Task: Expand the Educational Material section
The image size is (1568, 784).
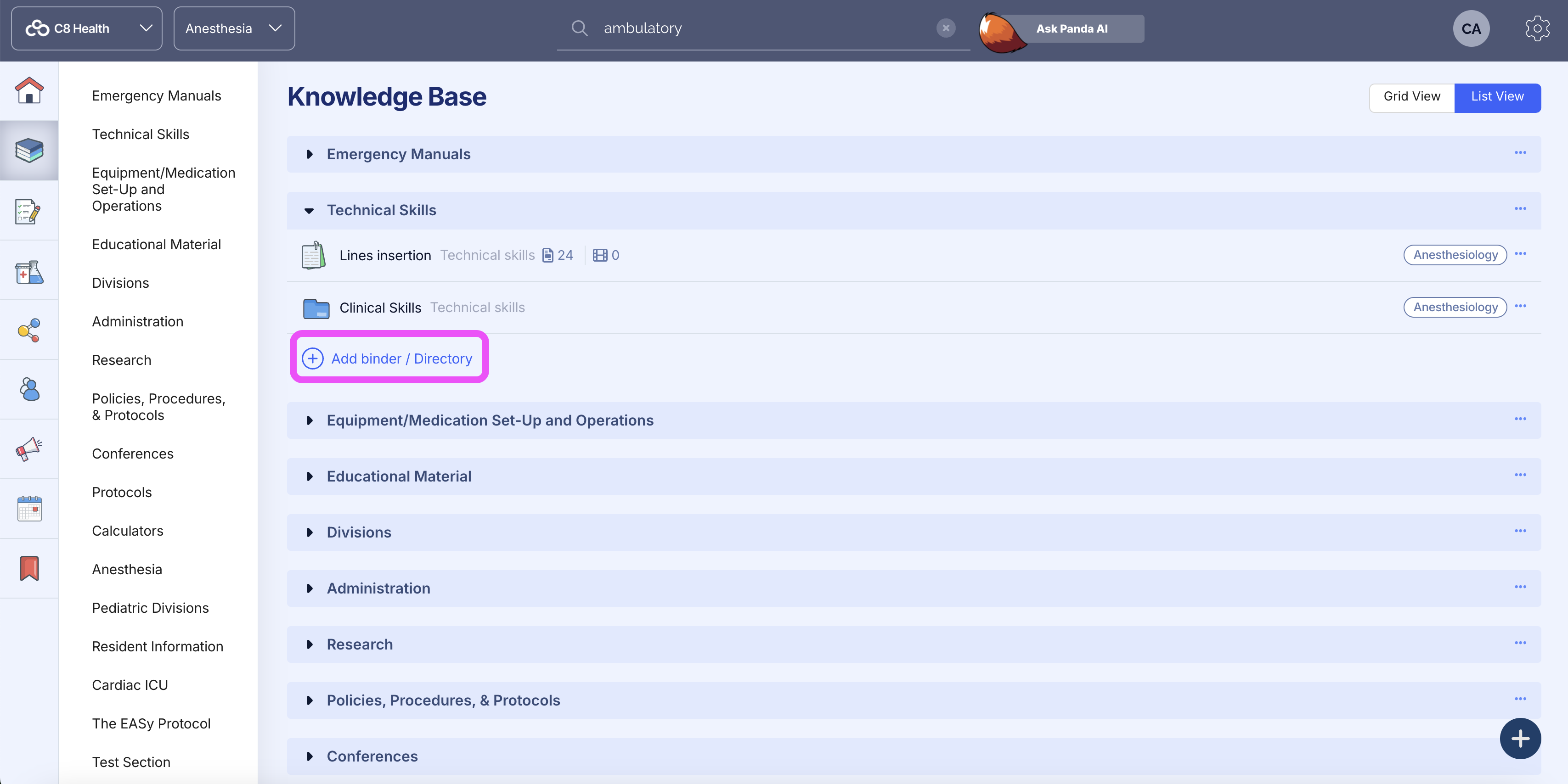Action: click(x=309, y=477)
